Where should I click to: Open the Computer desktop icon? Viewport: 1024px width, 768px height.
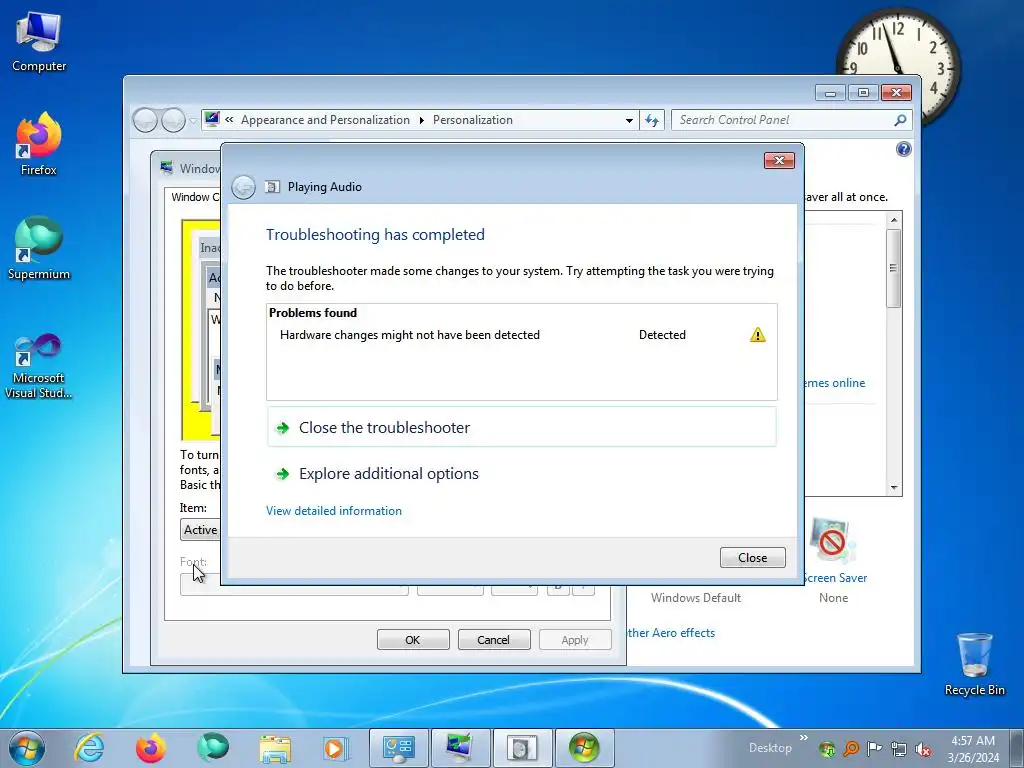pos(39,42)
